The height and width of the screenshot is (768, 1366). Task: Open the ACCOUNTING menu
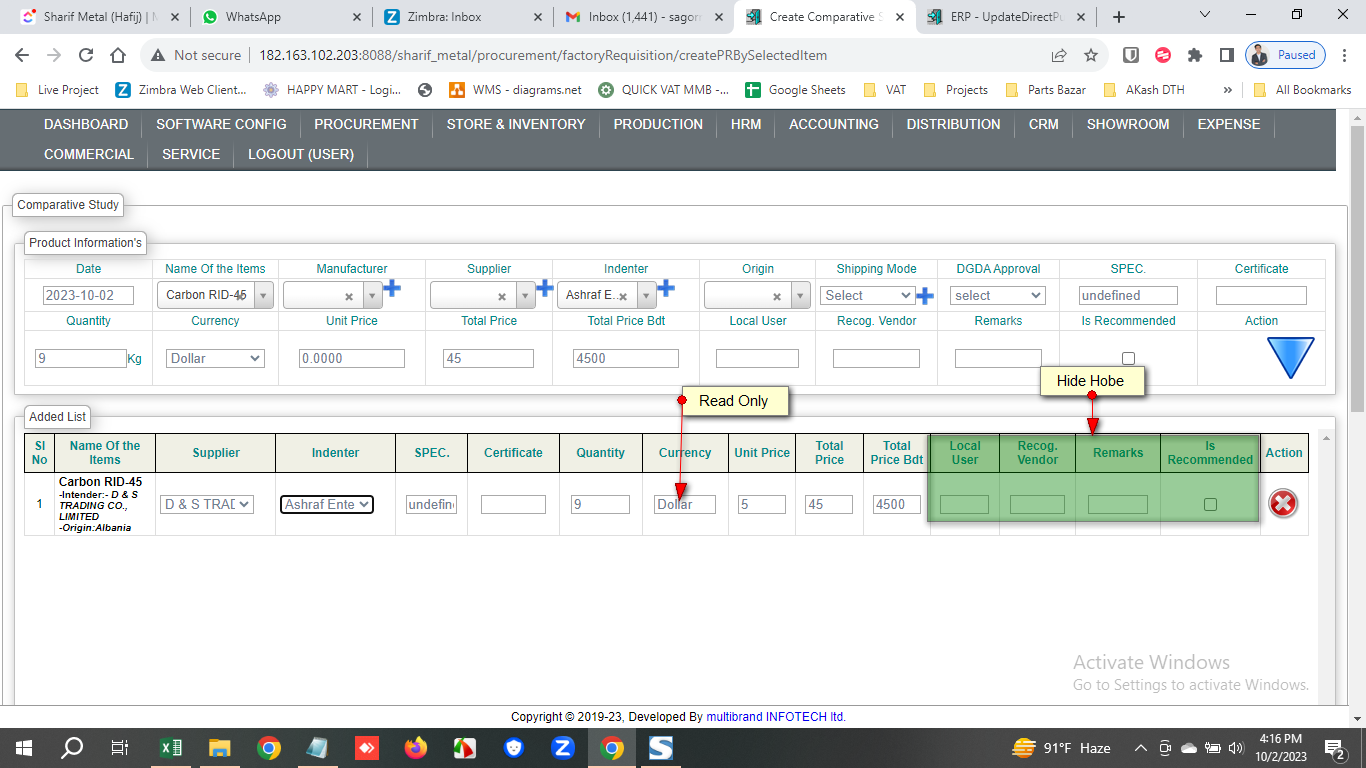pyautogui.click(x=834, y=124)
